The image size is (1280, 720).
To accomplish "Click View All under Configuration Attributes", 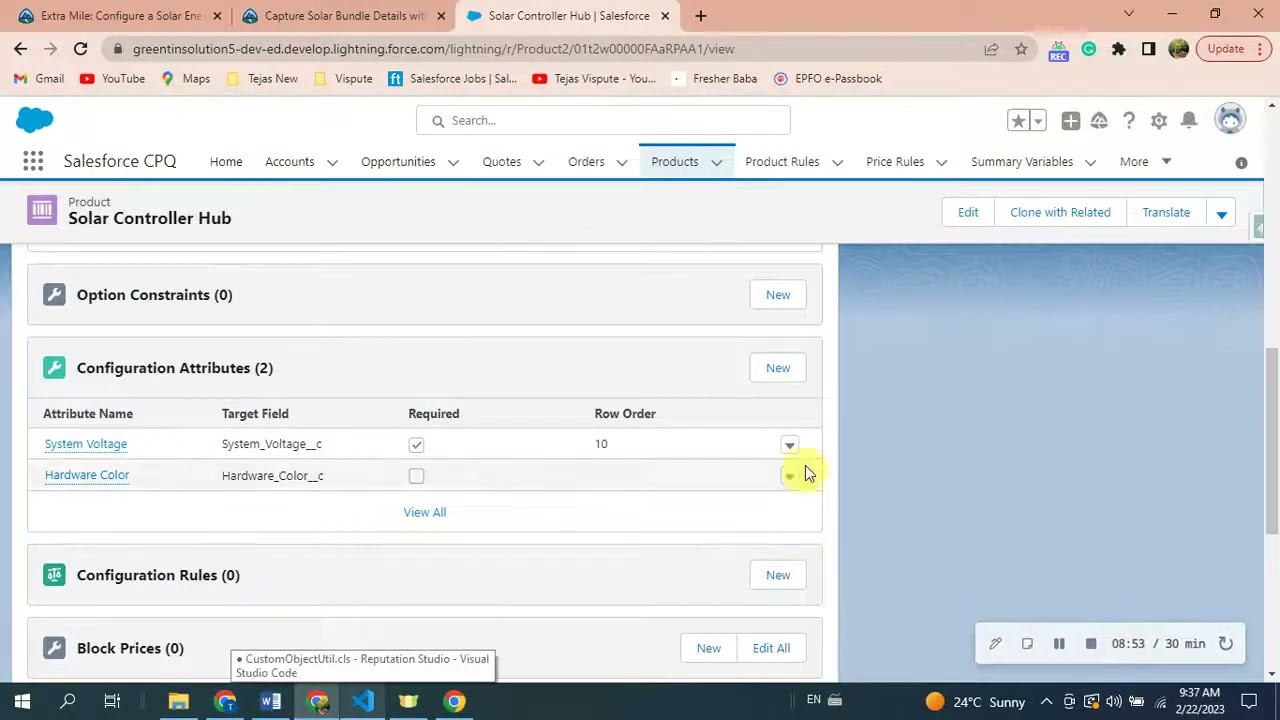I will click(425, 512).
